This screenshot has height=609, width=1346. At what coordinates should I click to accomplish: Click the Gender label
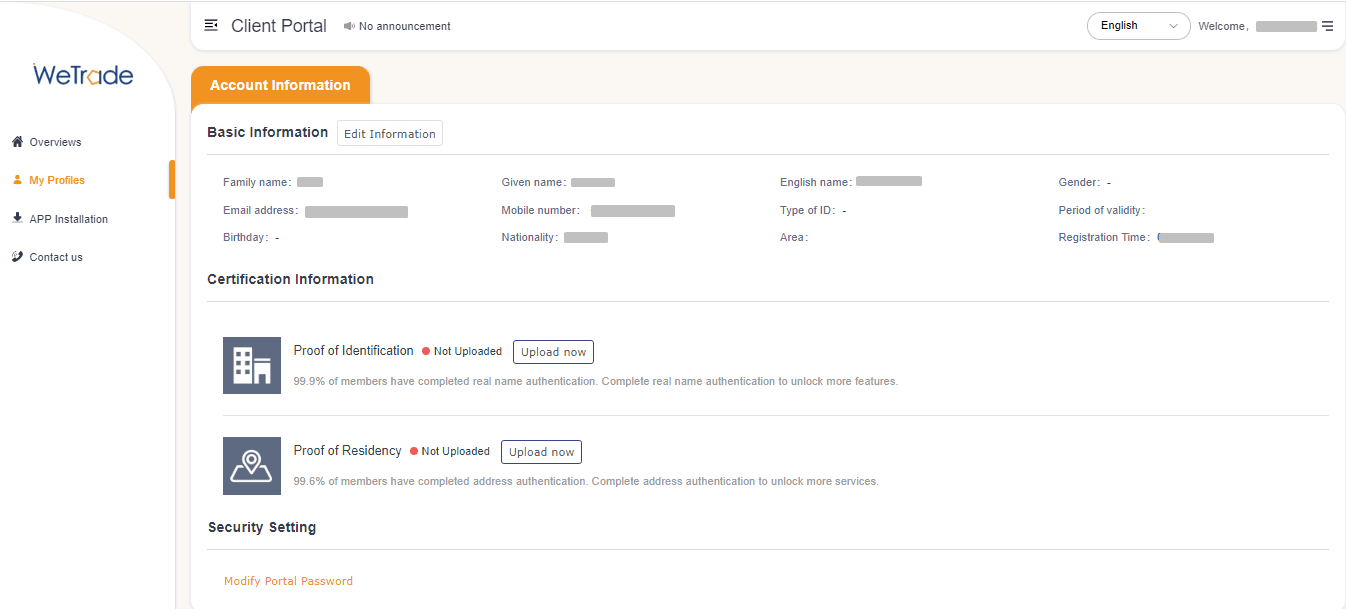1080,182
